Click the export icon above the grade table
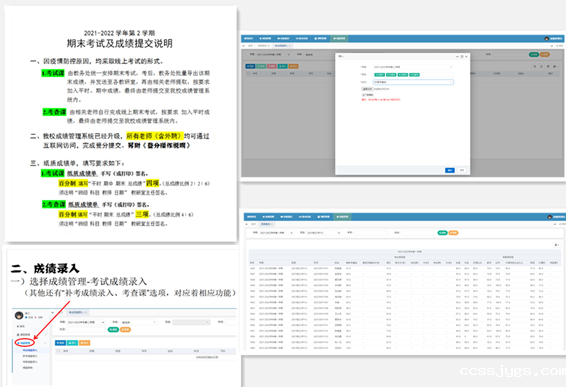The width and height of the screenshot is (566, 387). (556, 245)
